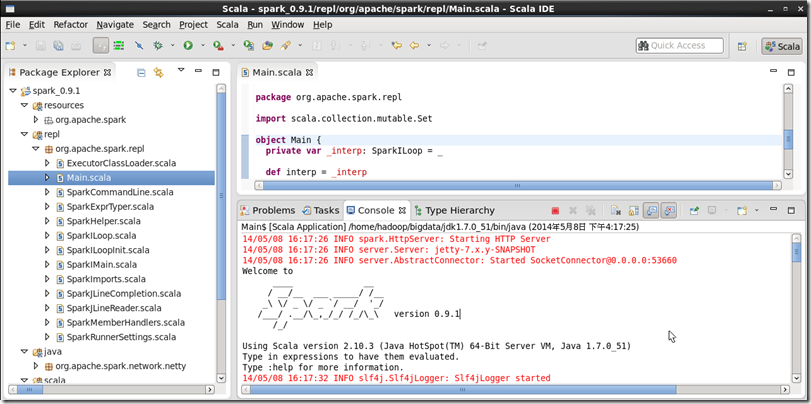Click the New Scala class icon
This screenshot has height=404, width=811.
(249, 46)
